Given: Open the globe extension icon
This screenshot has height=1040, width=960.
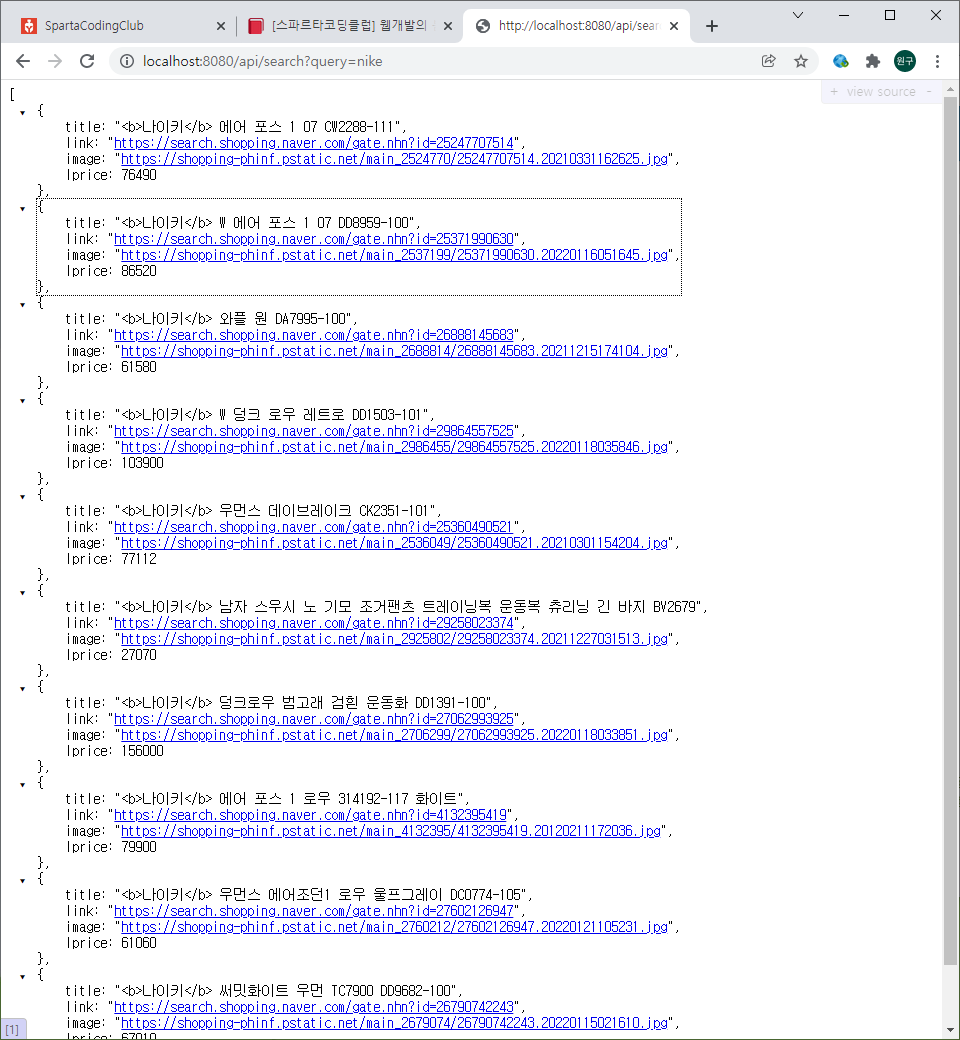Looking at the screenshot, I should coord(841,61).
